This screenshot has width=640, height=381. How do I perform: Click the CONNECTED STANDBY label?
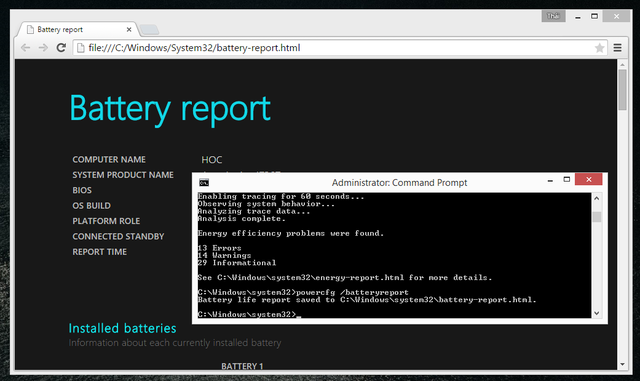118,237
